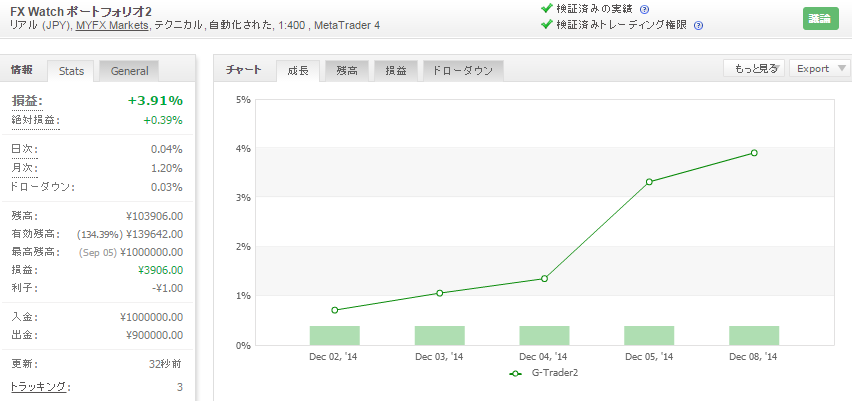Switch chart to 残高 tab
Viewport: 852px width, 401px height.
[347, 71]
